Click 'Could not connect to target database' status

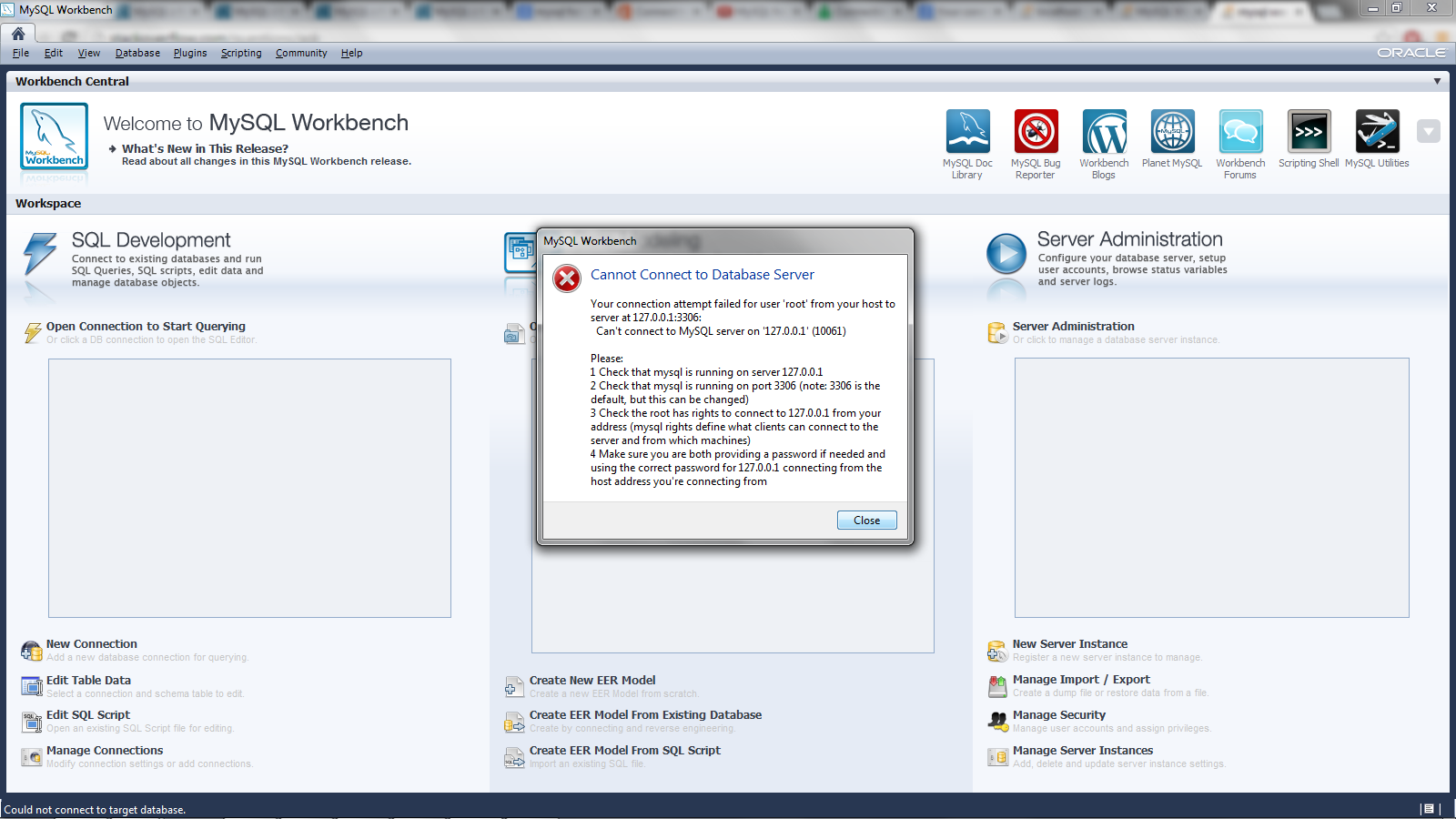[95, 809]
